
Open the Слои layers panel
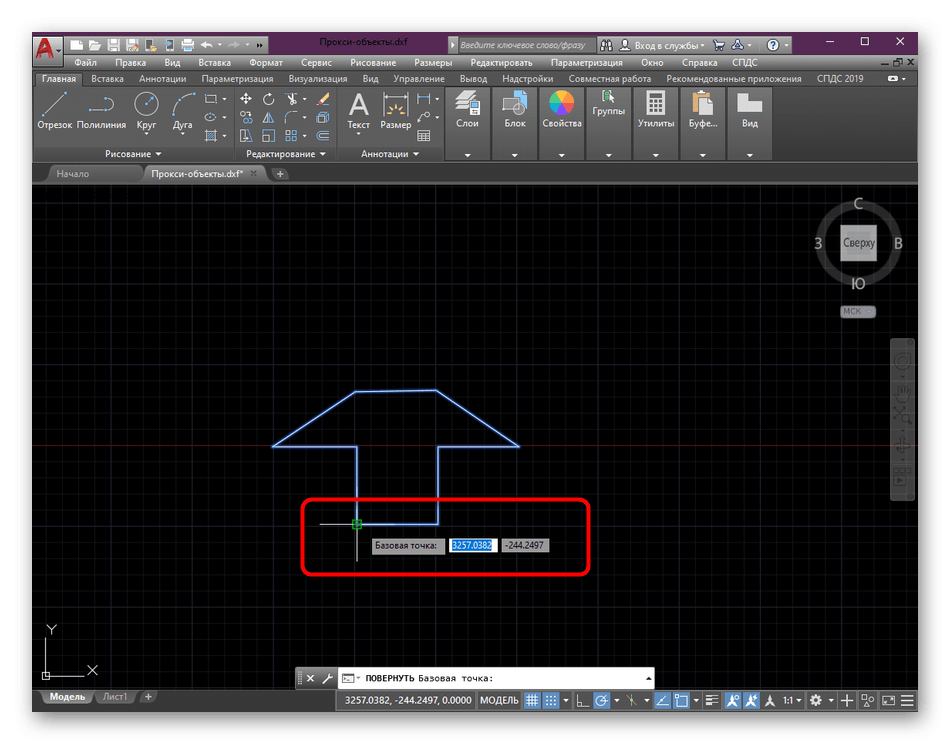467,110
